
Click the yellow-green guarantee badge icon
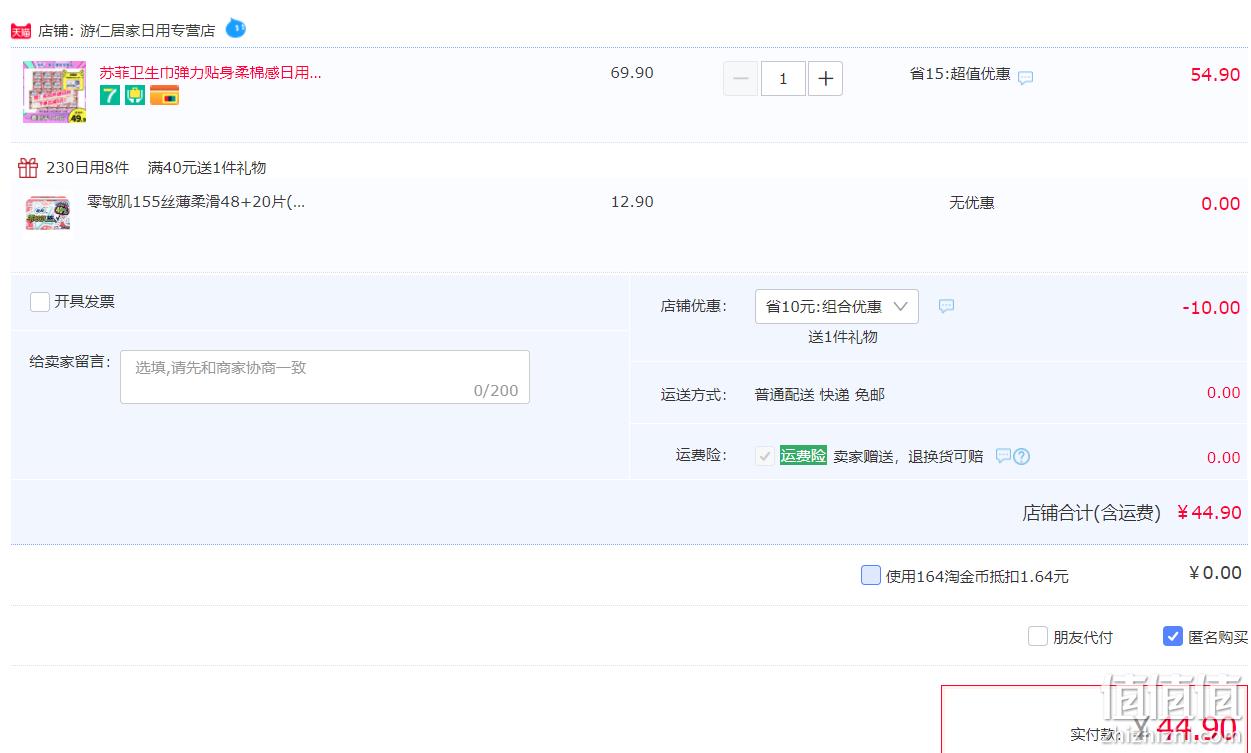135,95
